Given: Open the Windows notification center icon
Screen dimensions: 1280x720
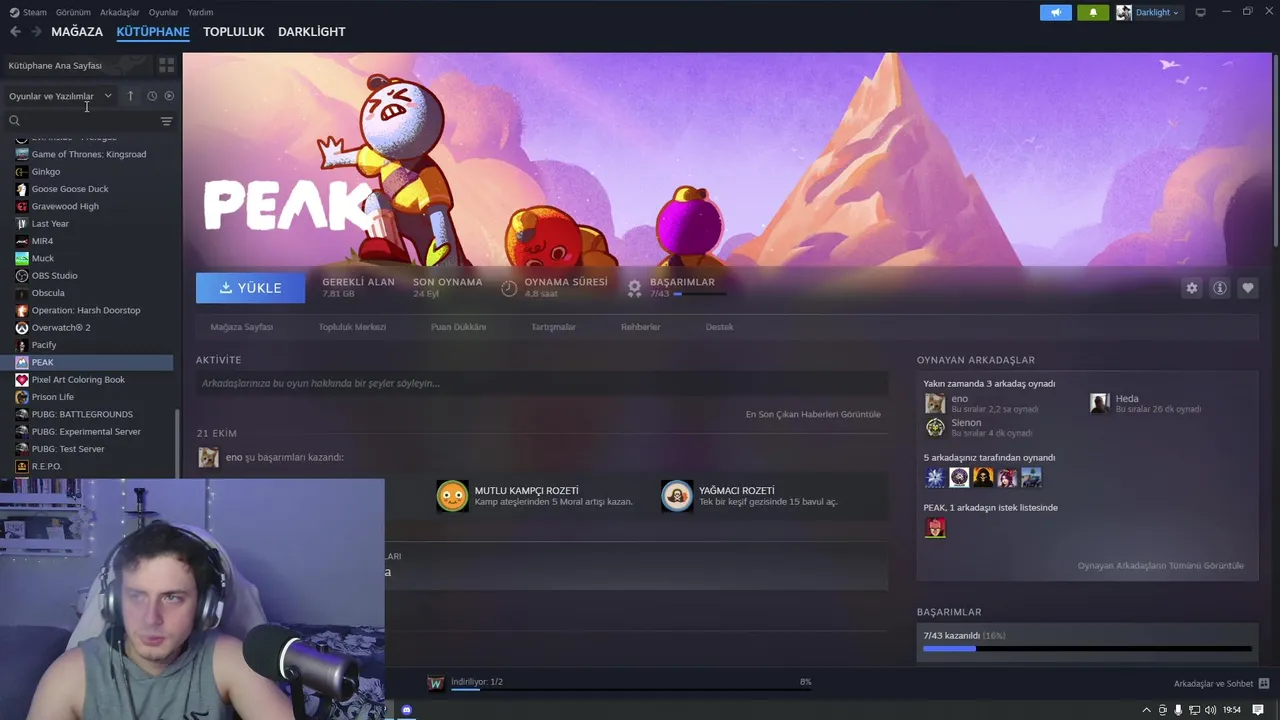Looking at the screenshot, I should pos(1258,710).
